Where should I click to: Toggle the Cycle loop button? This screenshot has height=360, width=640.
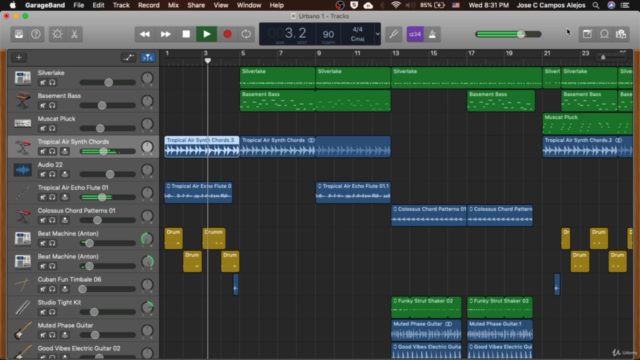tap(246, 34)
